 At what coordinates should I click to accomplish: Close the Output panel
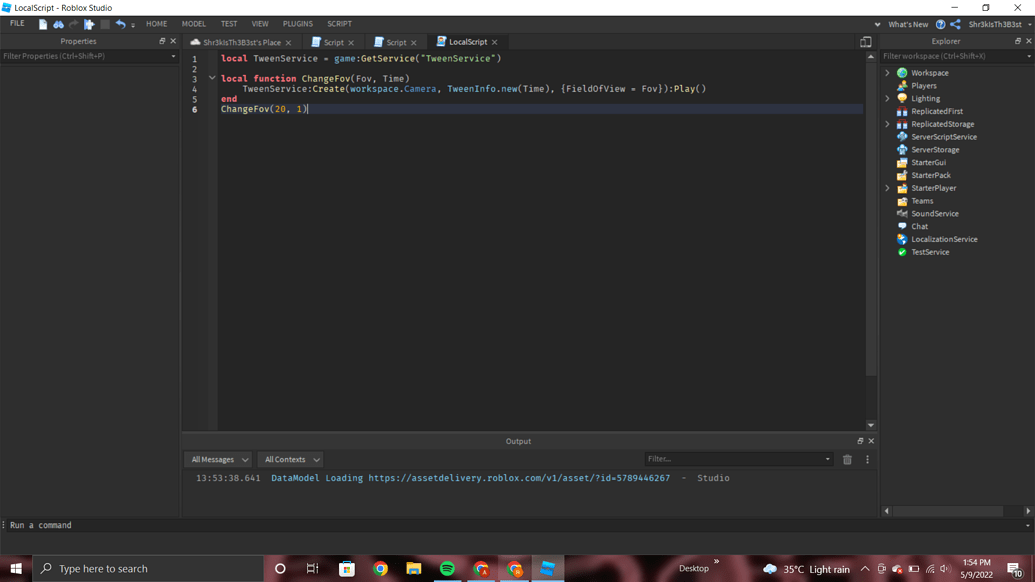871,441
